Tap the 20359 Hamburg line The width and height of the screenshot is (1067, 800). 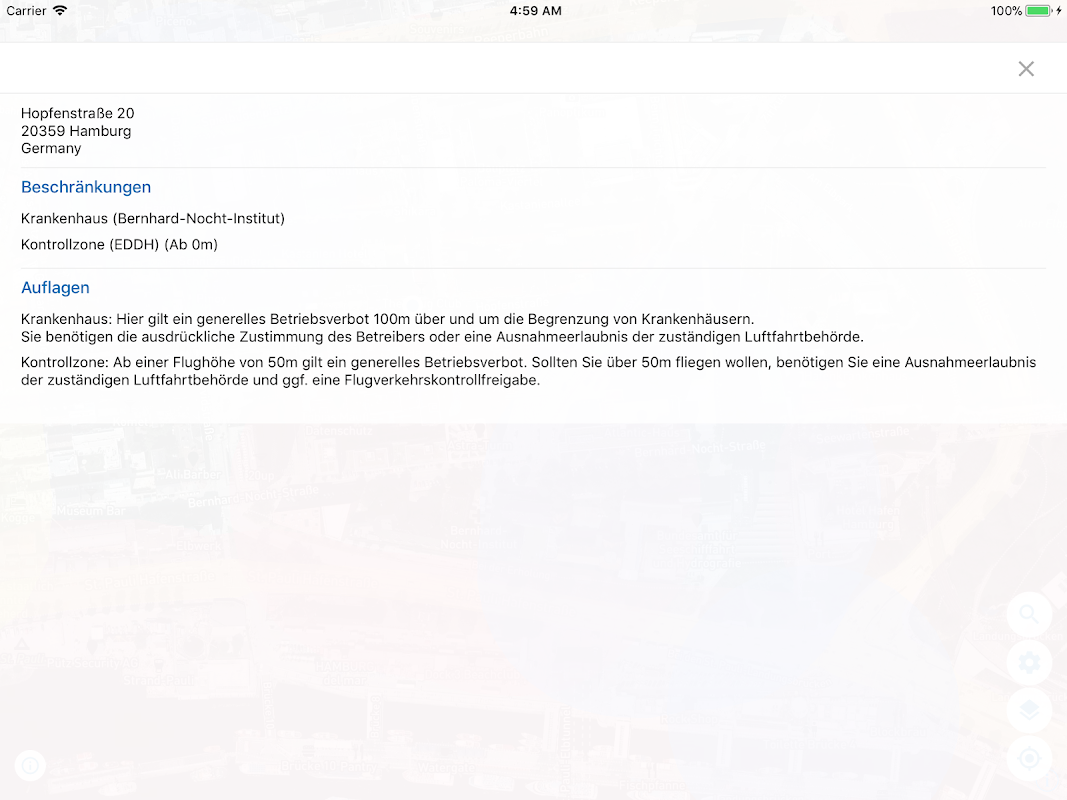pos(76,131)
